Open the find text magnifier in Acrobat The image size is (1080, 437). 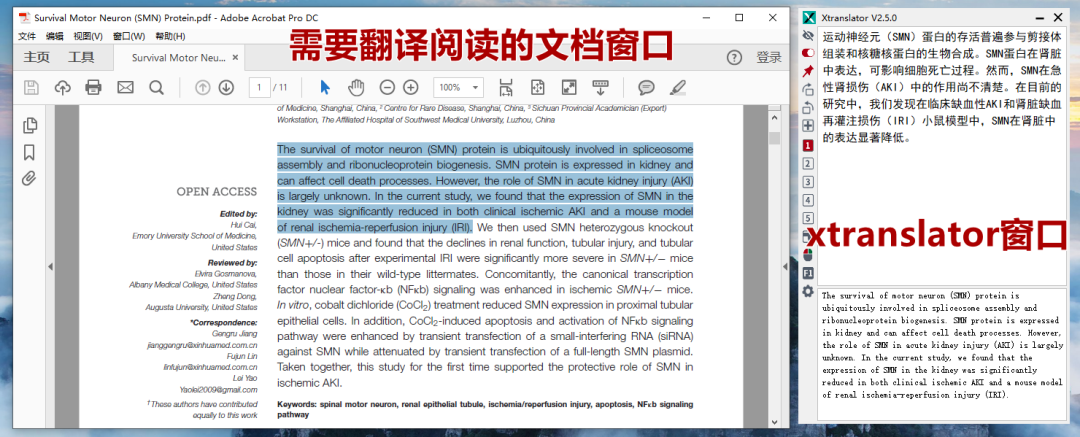156,88
